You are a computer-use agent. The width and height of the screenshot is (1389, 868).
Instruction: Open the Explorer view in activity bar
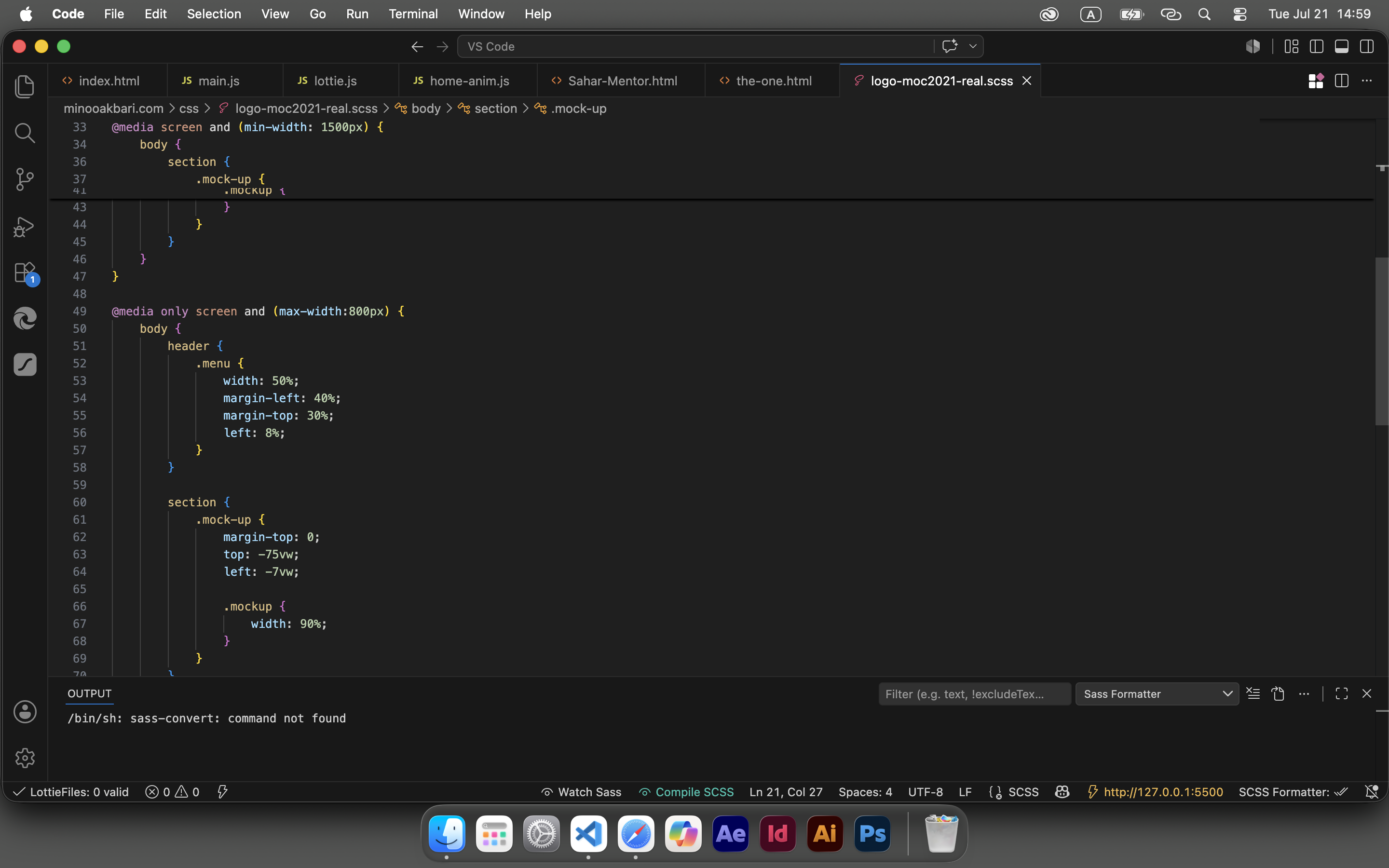coord(25,87)
